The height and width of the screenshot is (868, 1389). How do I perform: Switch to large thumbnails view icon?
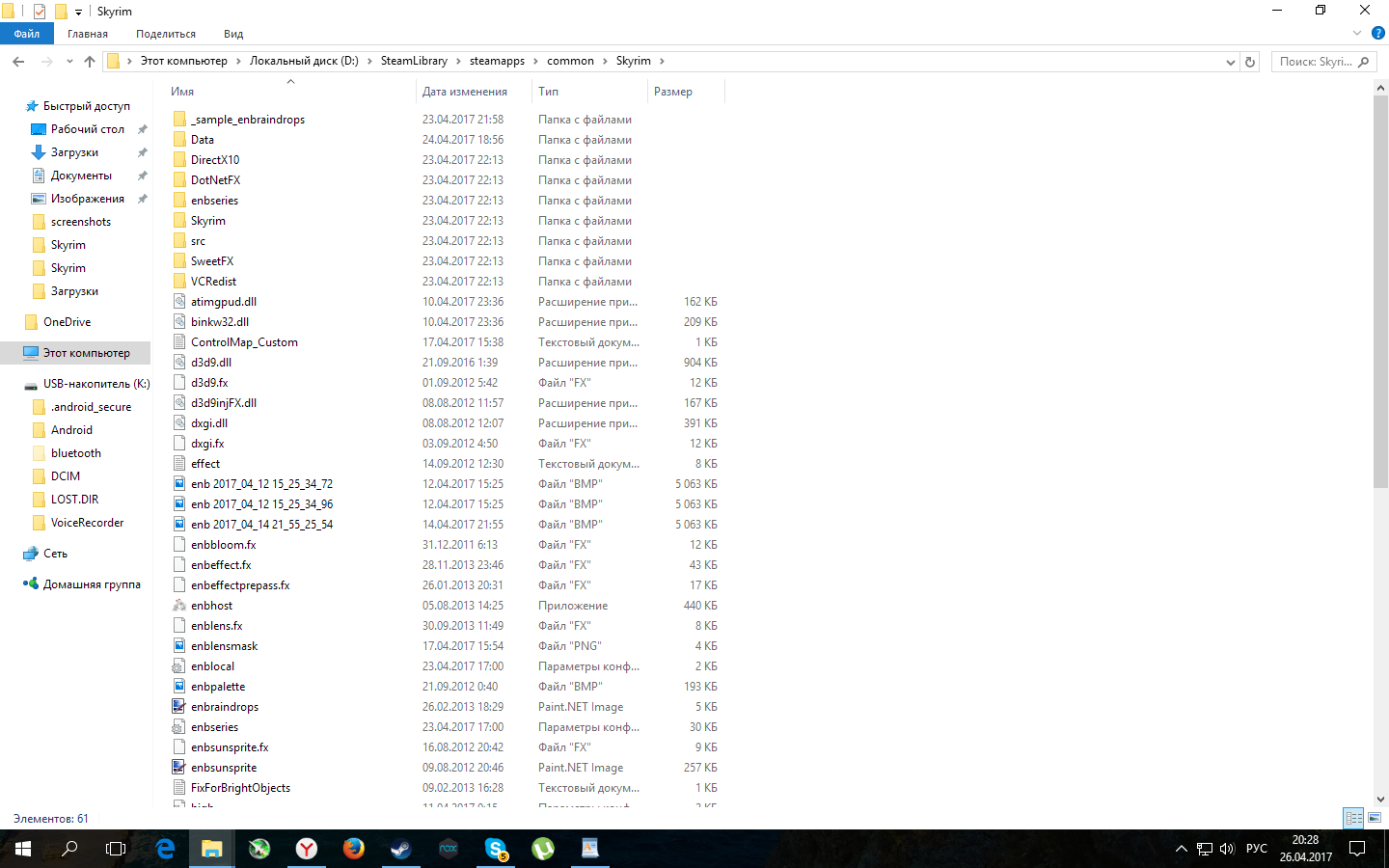[x=1375, y=818]
